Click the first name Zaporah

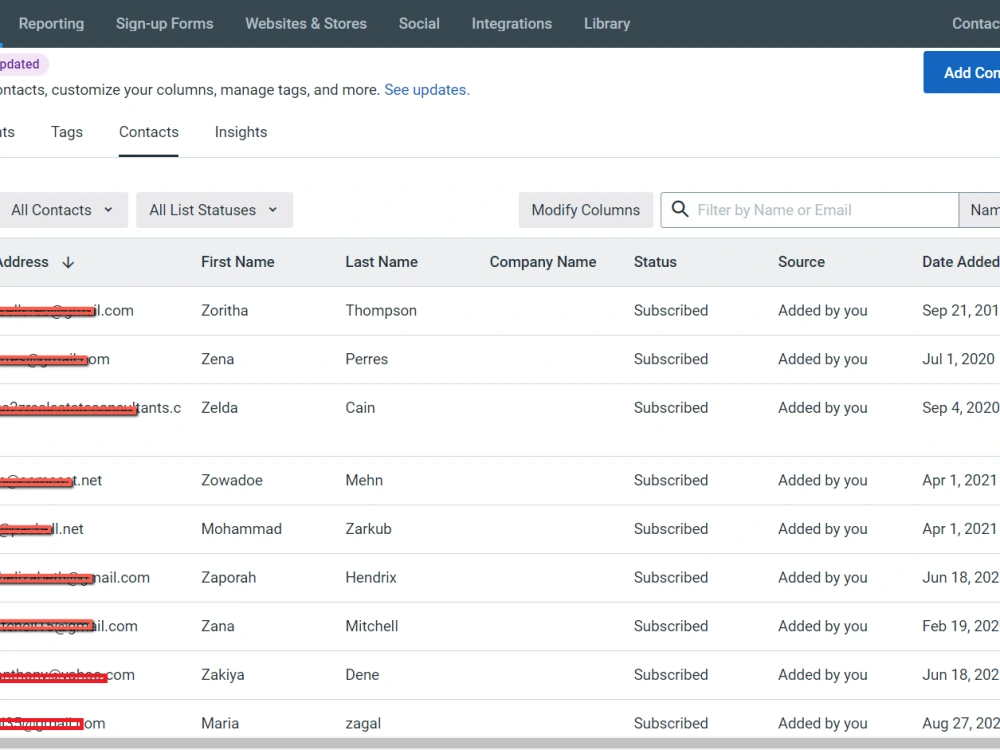(228, 577)
